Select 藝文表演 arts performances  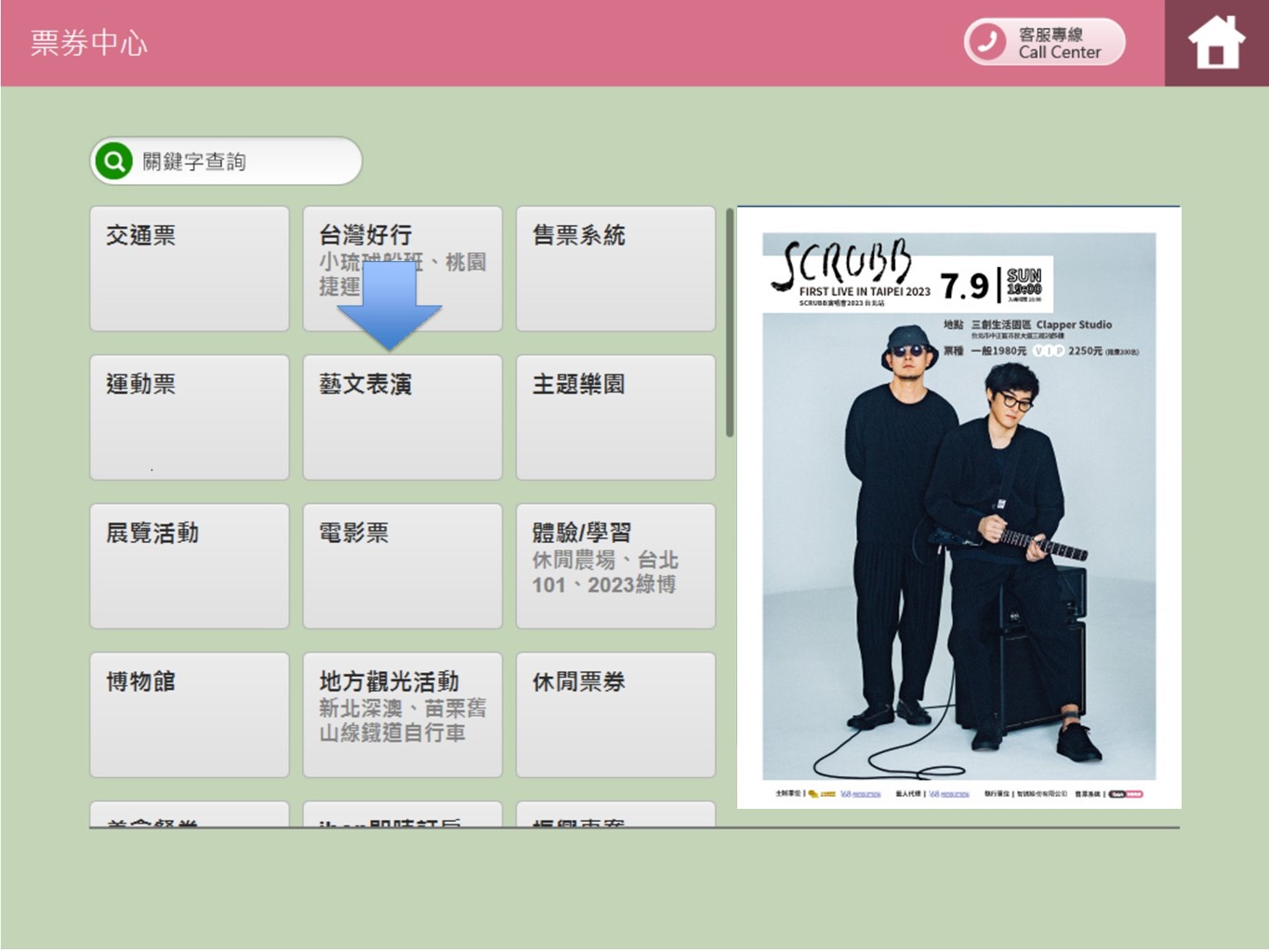[403, 417]
